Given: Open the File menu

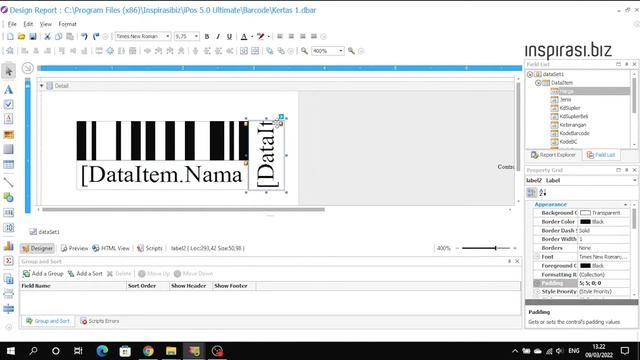Looking at the screenshot, I should pos(12,24).
